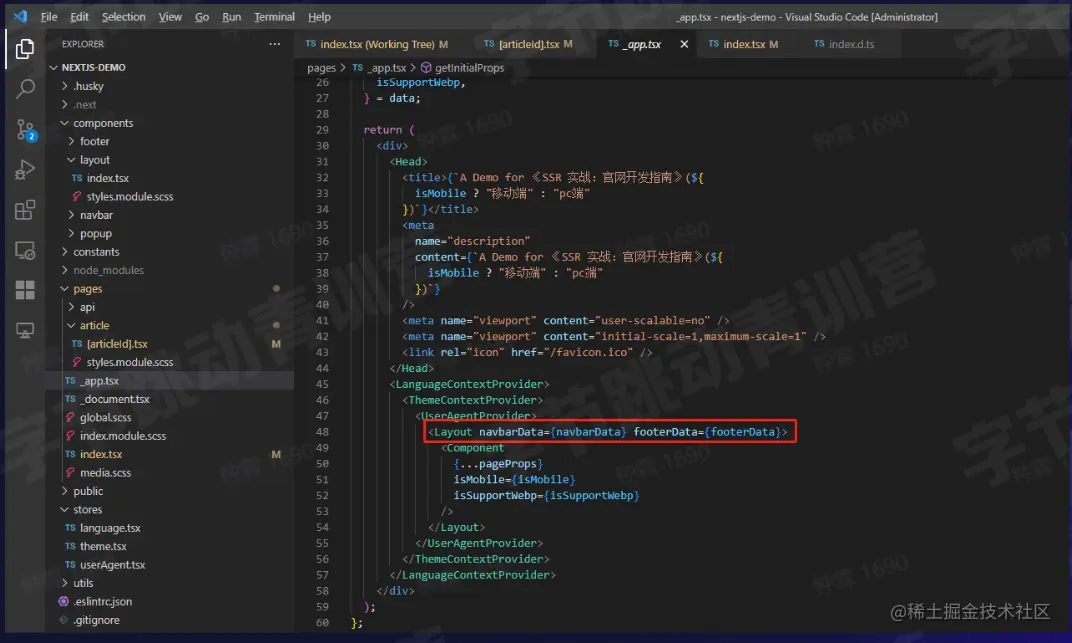The width and height of the screenshot is (1072, 643).
Task: Open the Search view in activity bar
Action: (x=25, y=89)
